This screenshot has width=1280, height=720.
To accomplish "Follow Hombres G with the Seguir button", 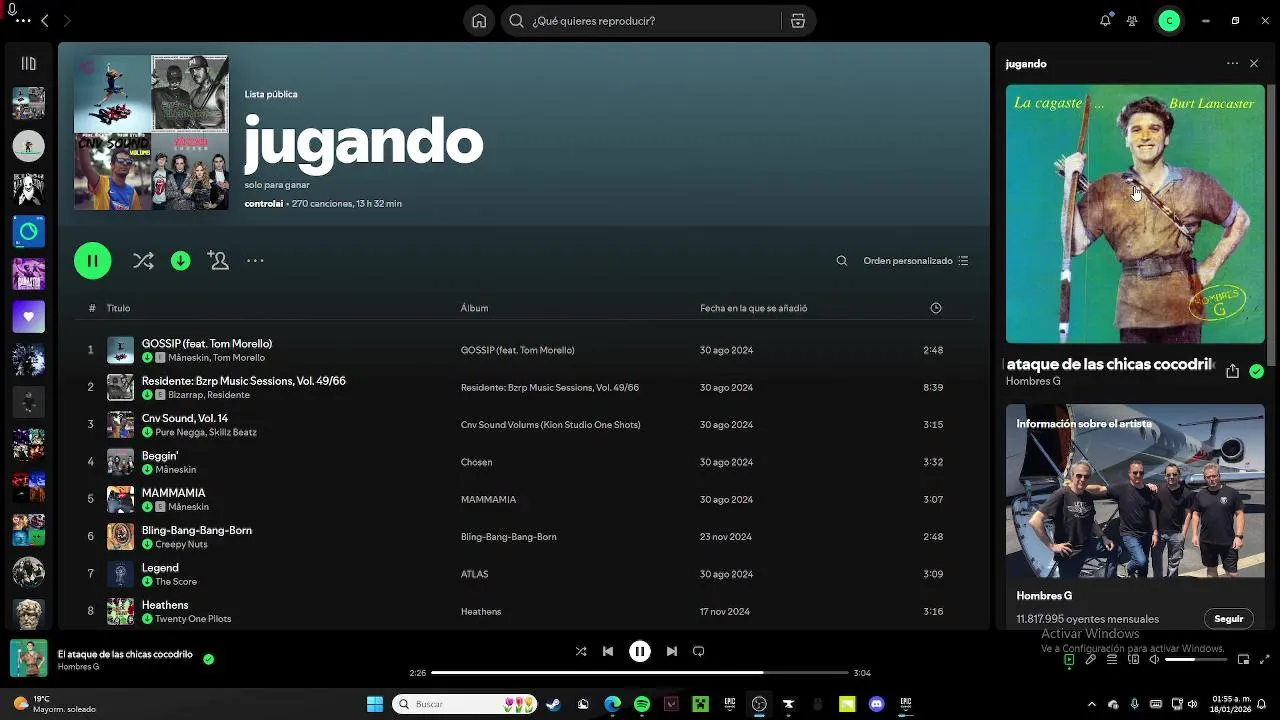I will [x=1228, y=619].
